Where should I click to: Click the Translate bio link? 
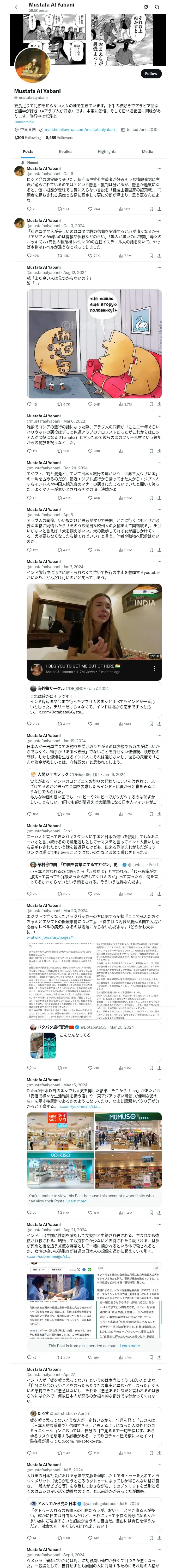pyautogui.click(x=24, y=122)
